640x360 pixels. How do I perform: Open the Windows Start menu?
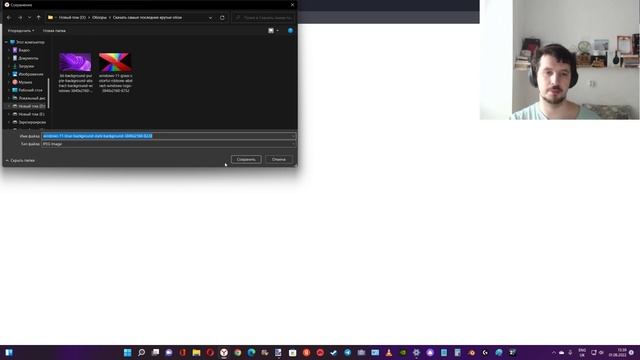pos(127,353)
